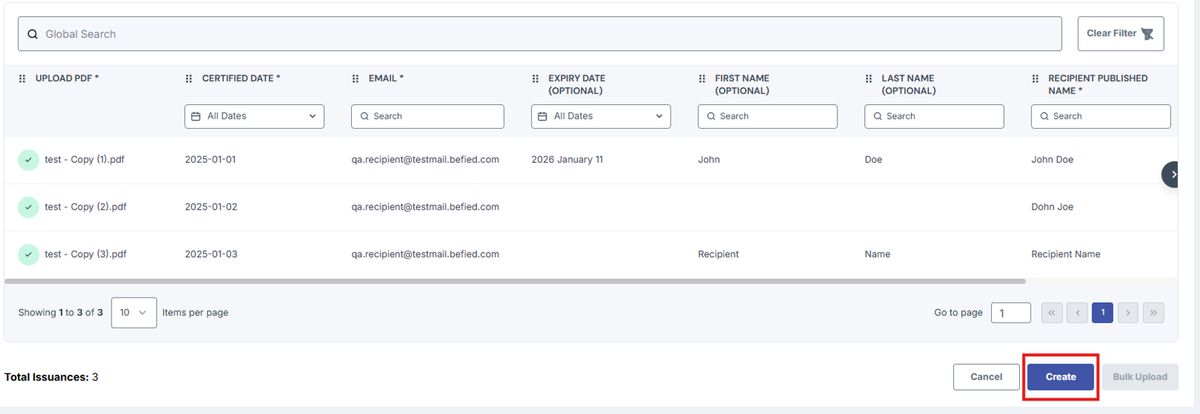
Task: Click the Cancel button
Action: tap(986, 377)
